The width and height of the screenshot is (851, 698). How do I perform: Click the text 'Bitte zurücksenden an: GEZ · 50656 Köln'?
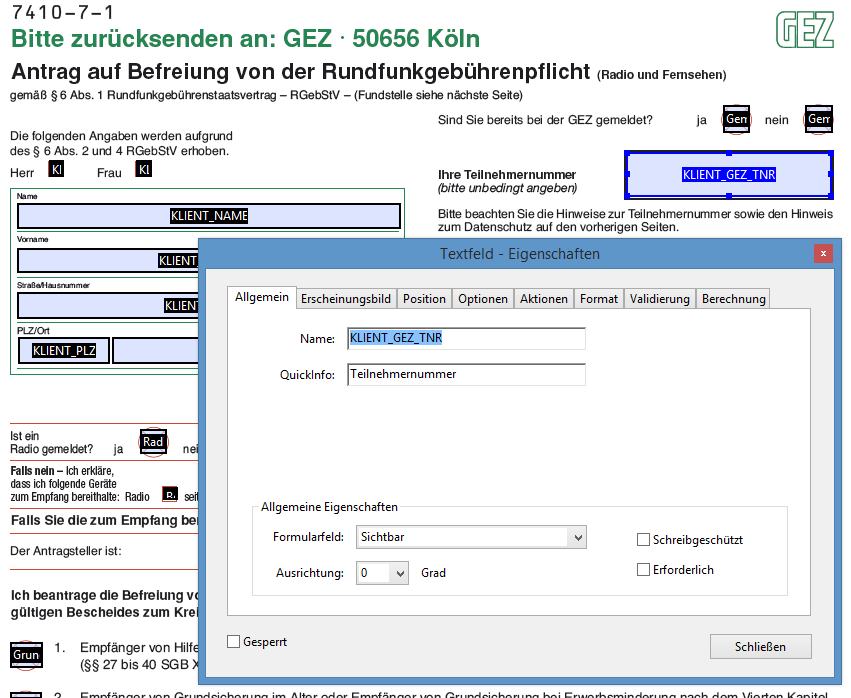[245, 39]
